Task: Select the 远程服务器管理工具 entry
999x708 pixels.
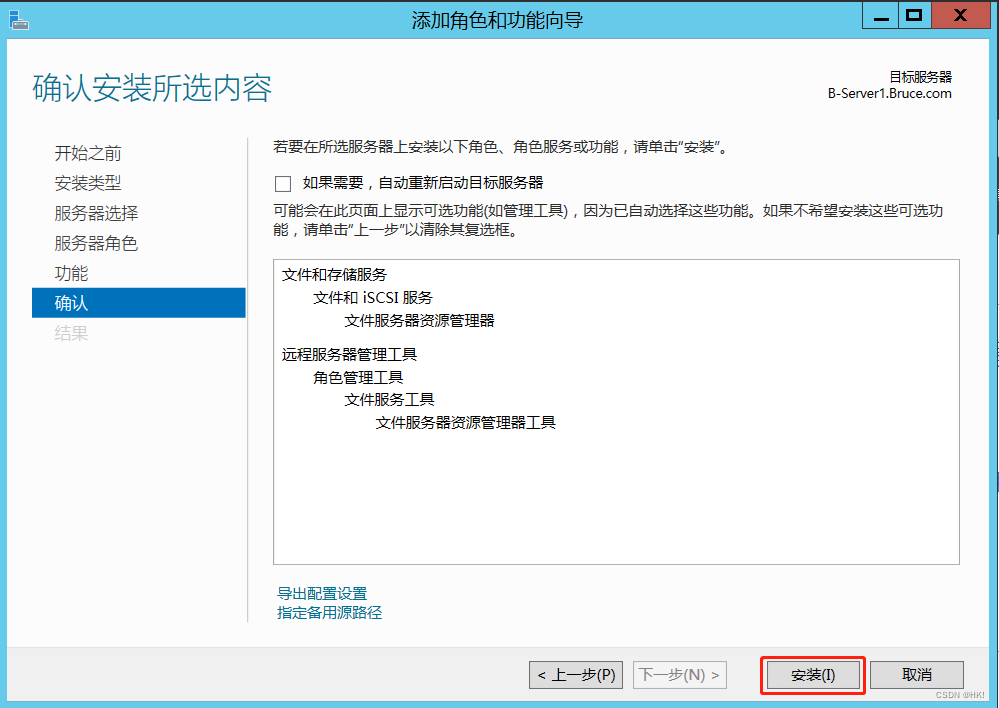Action: point(349,354)
